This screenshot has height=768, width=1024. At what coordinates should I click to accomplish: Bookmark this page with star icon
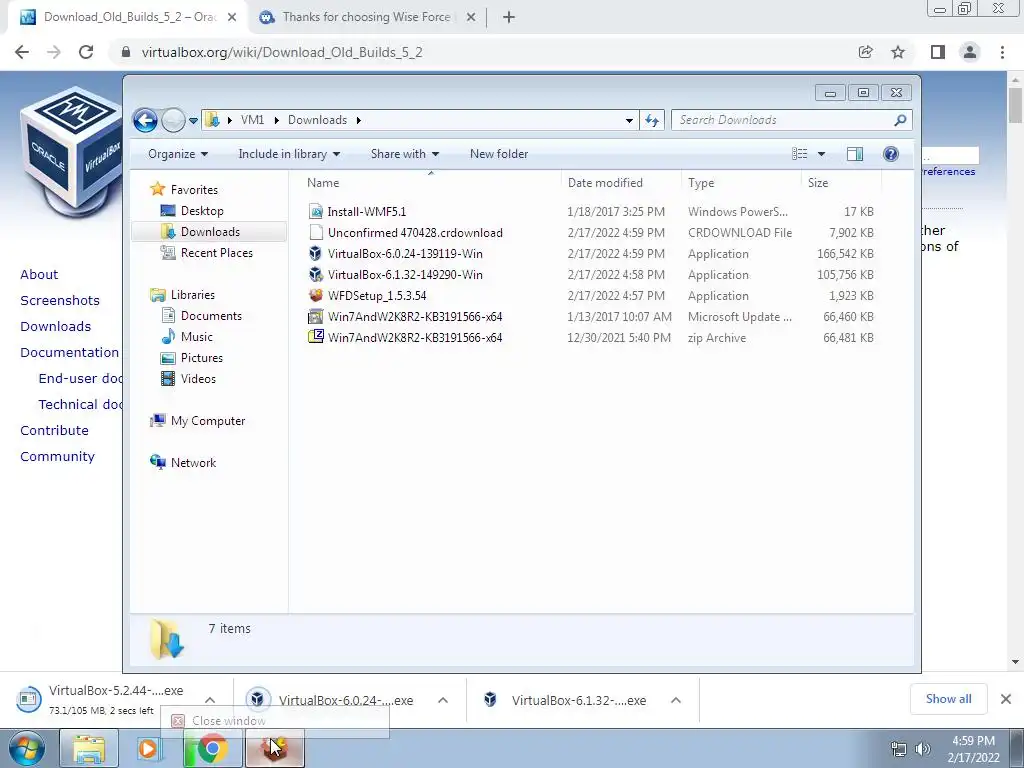898,52
